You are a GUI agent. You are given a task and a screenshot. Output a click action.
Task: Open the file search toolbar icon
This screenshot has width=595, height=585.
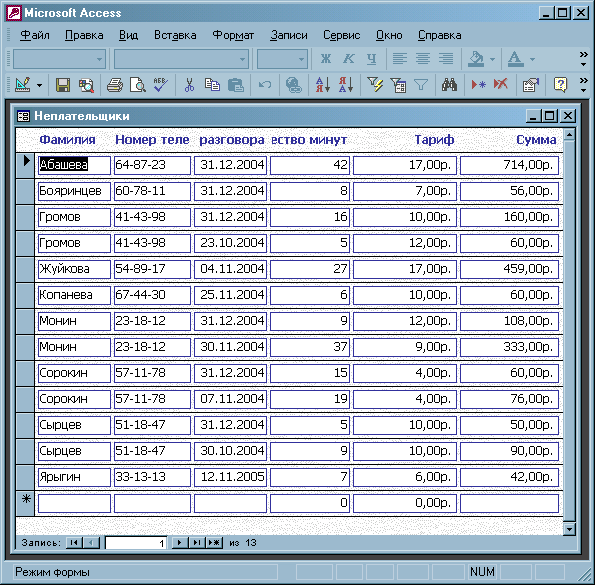point(87,85)
